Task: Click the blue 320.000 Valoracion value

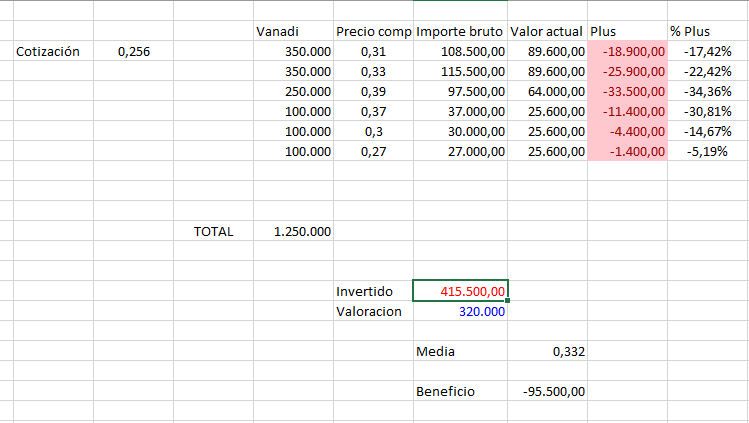Action: pos(460,311)
